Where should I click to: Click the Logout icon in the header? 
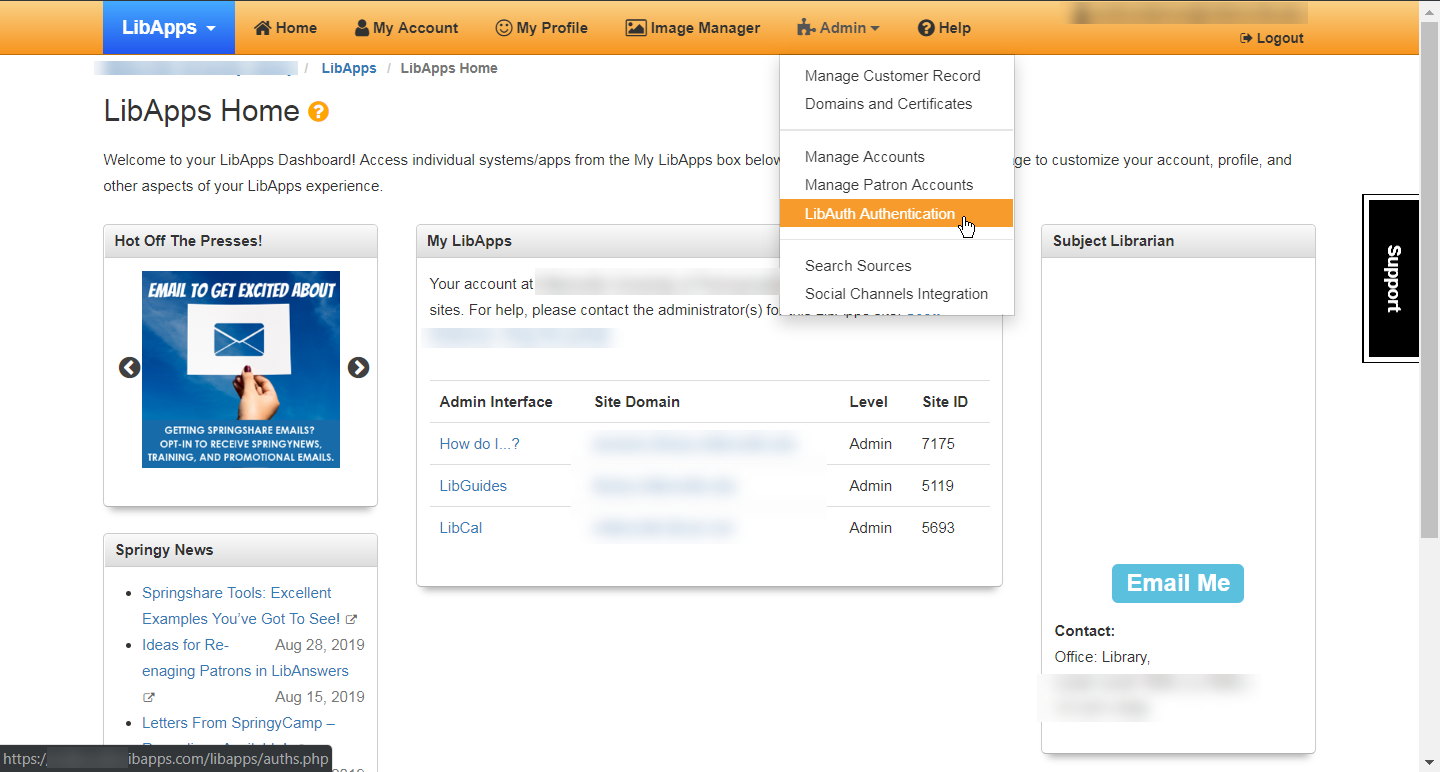(1244, 38)
